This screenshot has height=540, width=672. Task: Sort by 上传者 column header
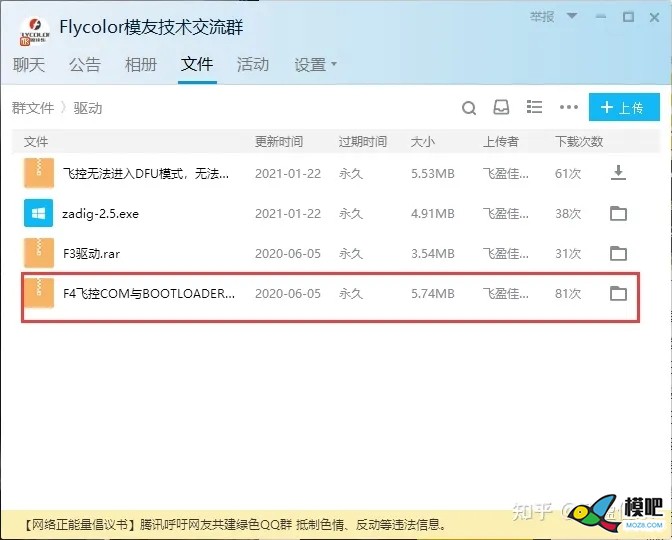point(501,141)
